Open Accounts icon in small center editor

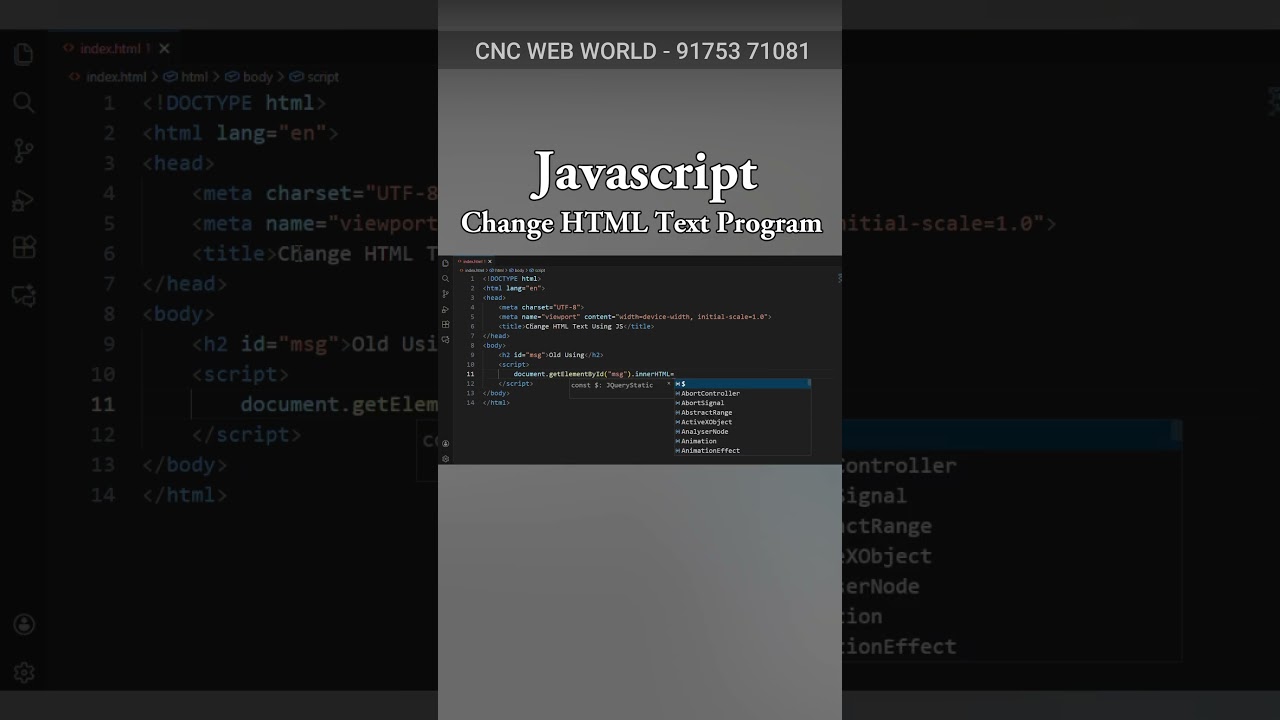pyautogui.click(x=445, y=443)
